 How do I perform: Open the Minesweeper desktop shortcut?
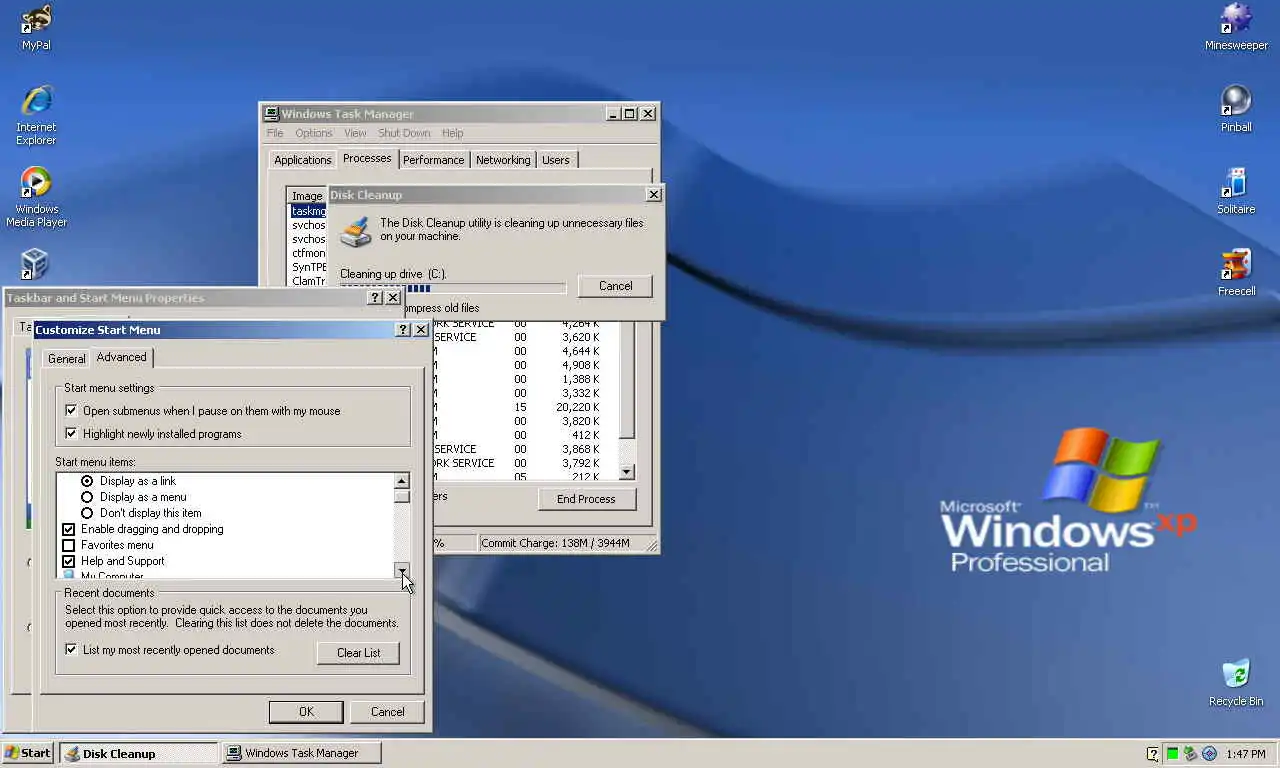[x=1236, y=27]
